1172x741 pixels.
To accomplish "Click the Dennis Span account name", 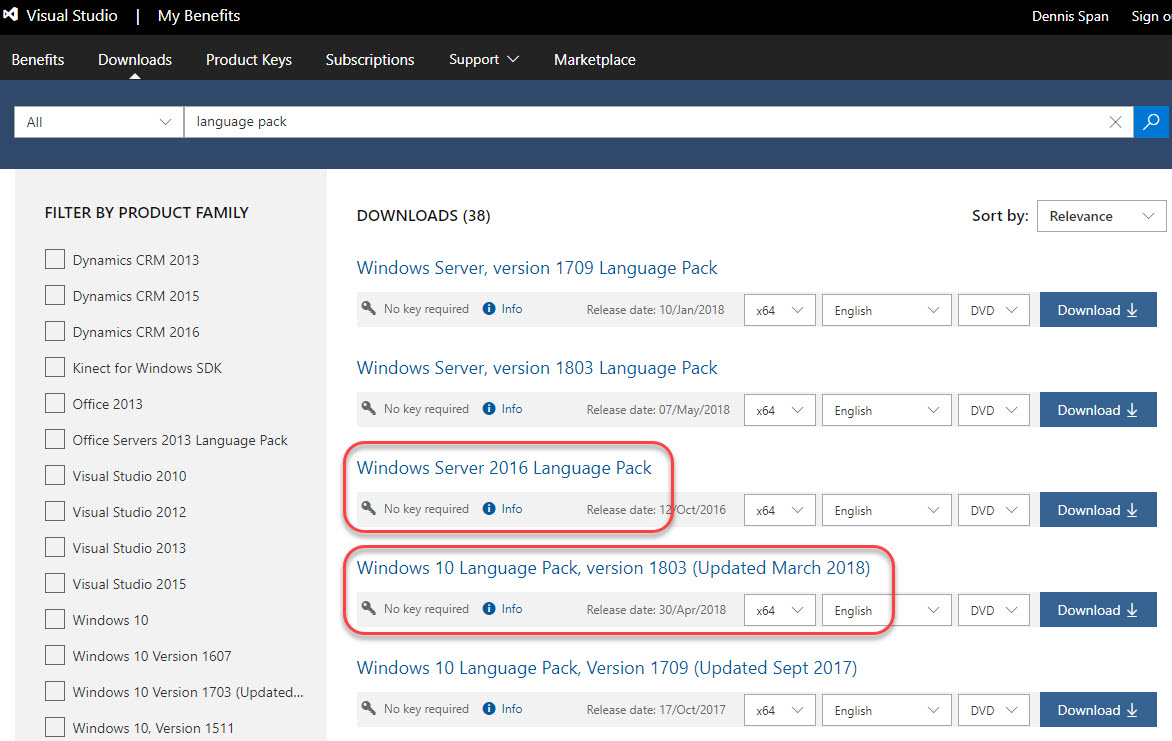I will tap(1070, 16).
